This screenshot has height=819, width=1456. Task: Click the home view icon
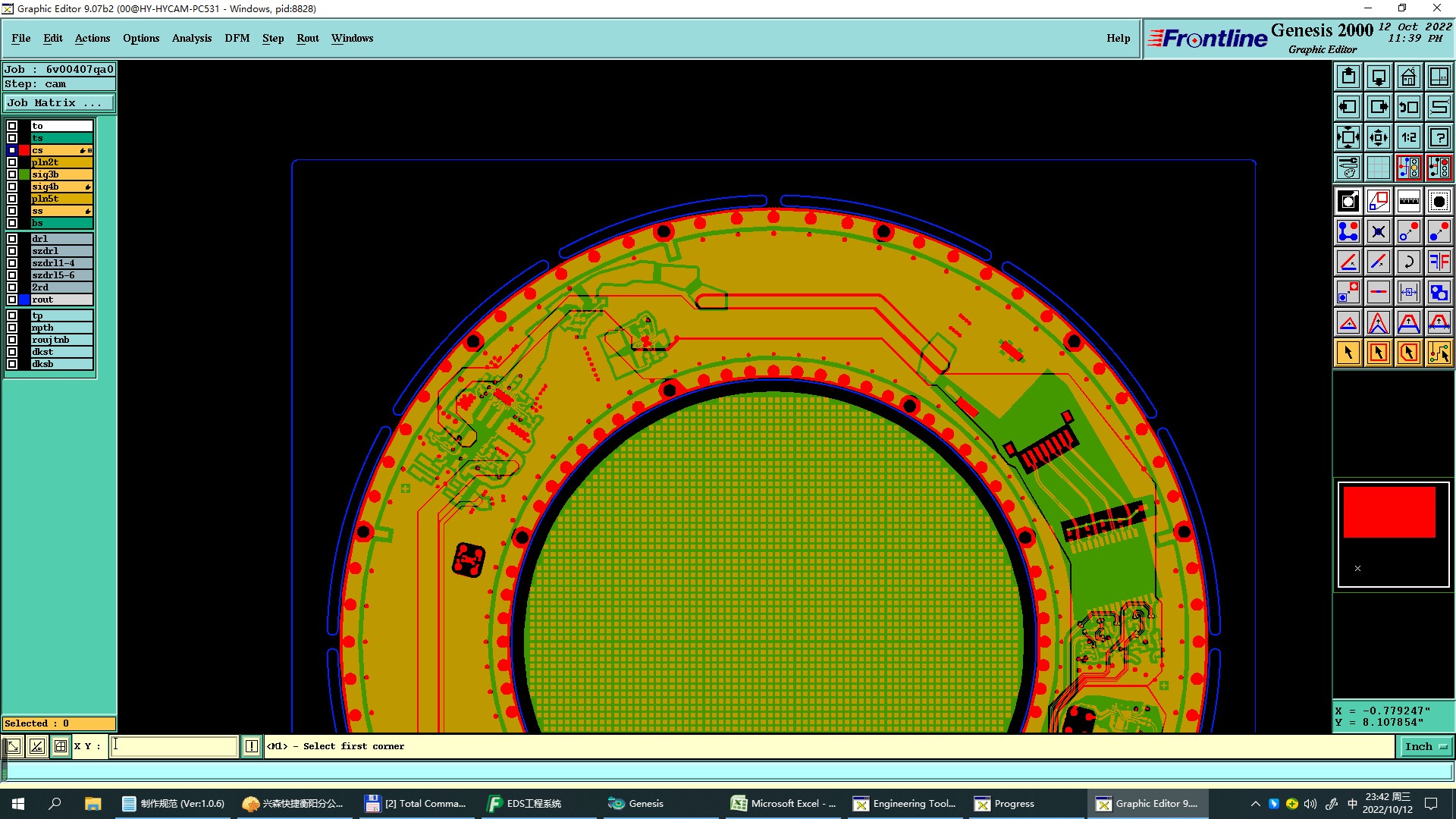[x=1408, y=77]
